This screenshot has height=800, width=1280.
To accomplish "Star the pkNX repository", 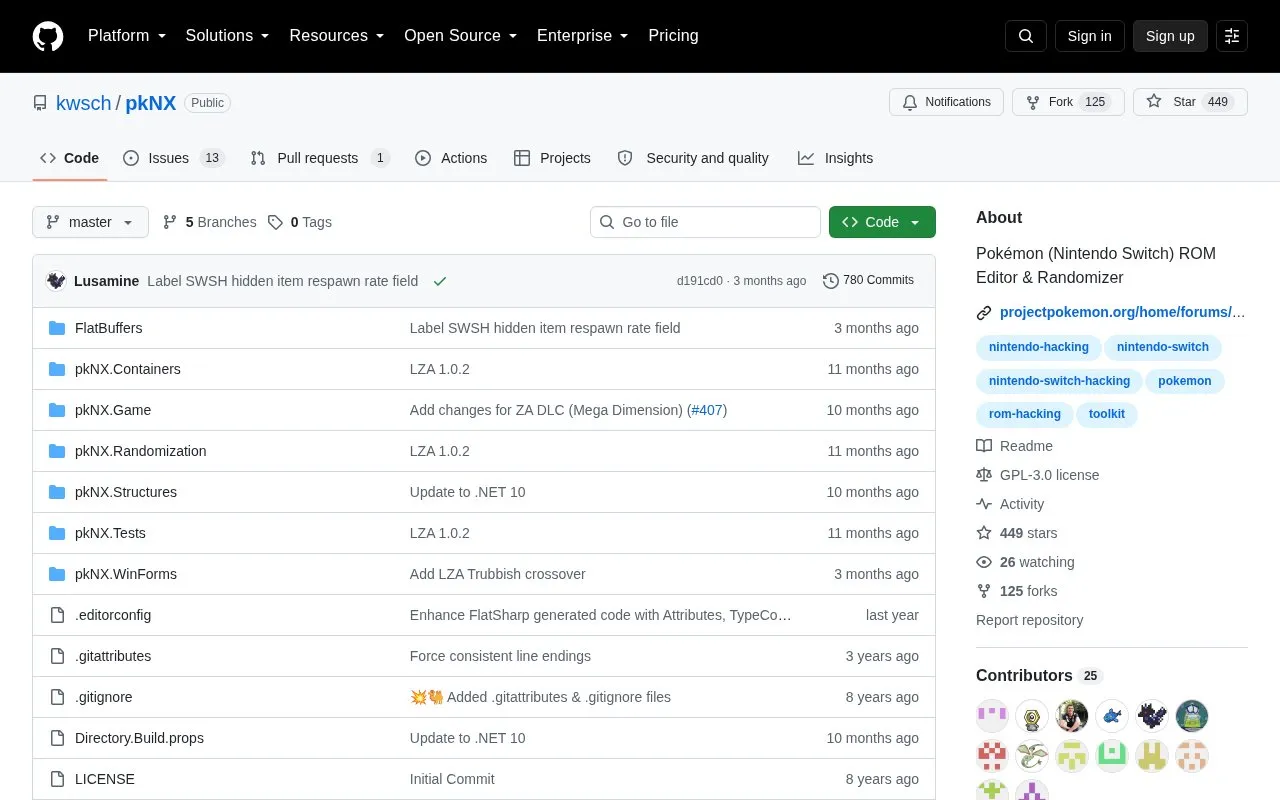I will 1190,102.
